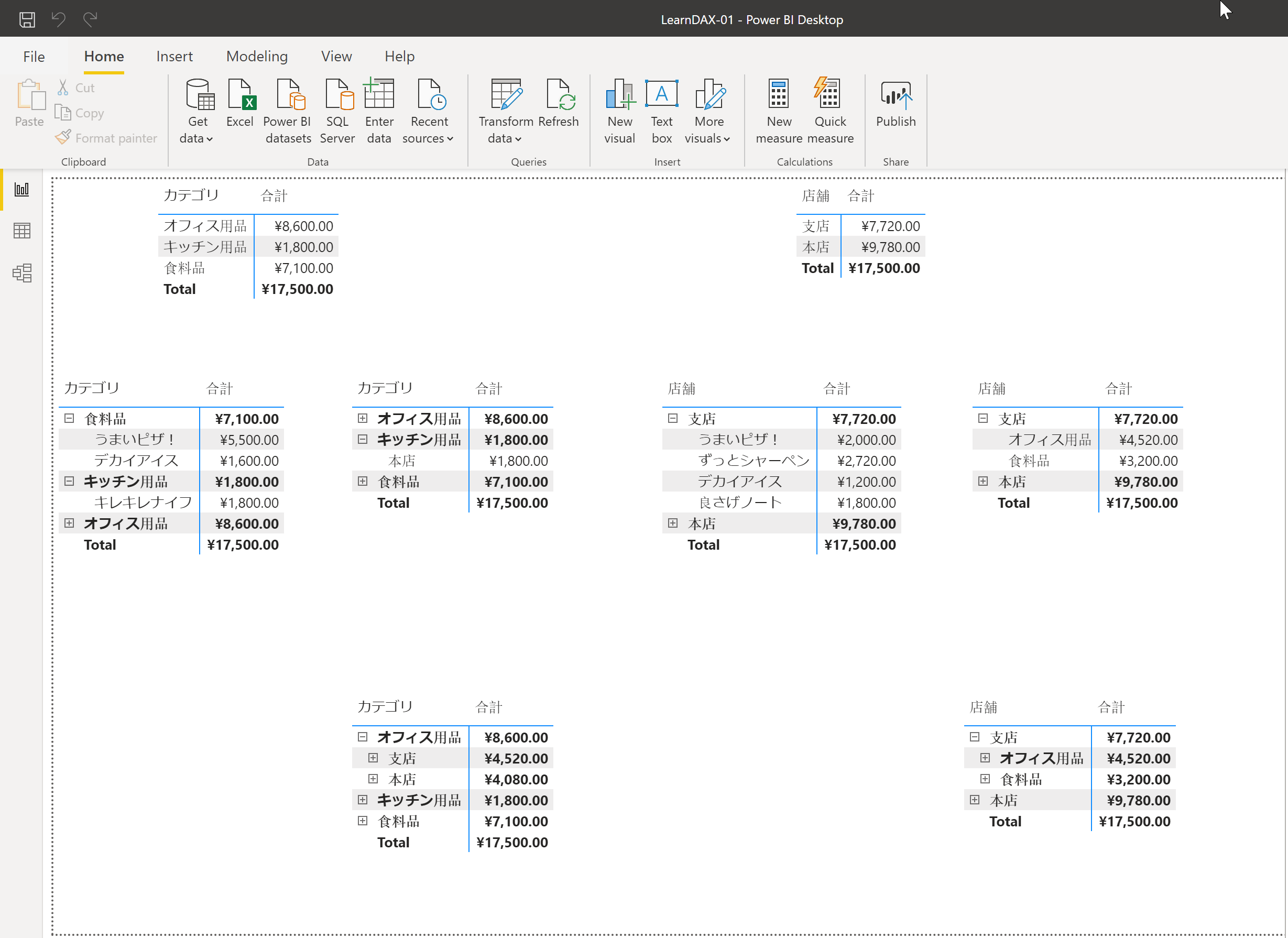Open the Recent sources dropdown
Image resolution: width=1288 pixels, height=938 pixels.
(428, 138)
